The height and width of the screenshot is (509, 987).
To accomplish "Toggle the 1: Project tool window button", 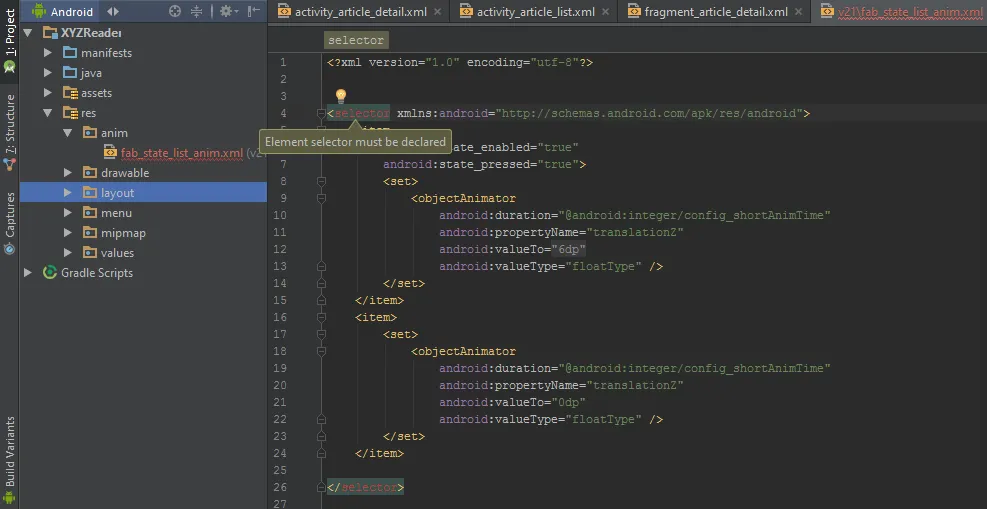I will click(x=9, y=40).
